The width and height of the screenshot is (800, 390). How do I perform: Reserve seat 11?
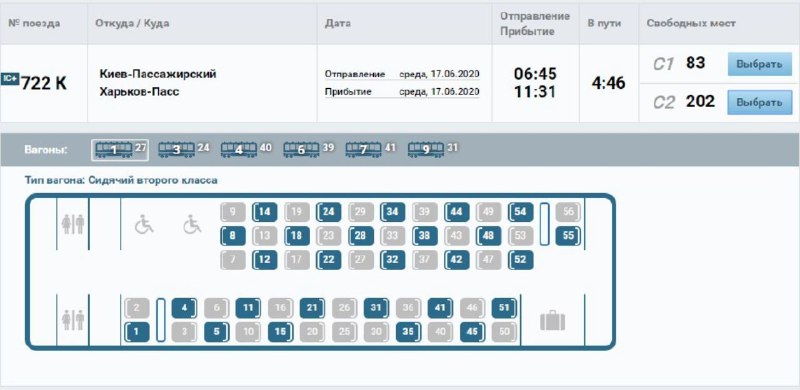[248, 308]
